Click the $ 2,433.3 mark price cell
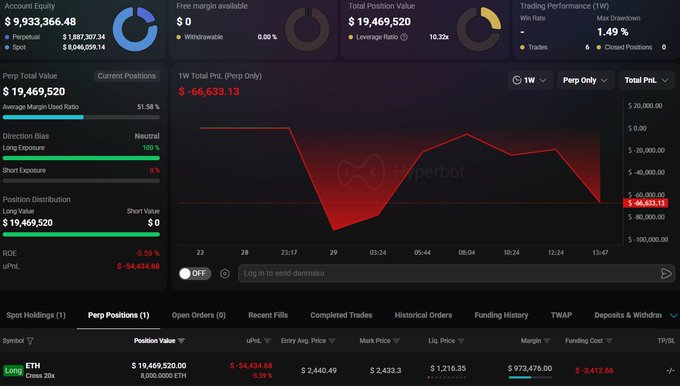The height and width of the screenshot is (386, 680). (386, 370)
